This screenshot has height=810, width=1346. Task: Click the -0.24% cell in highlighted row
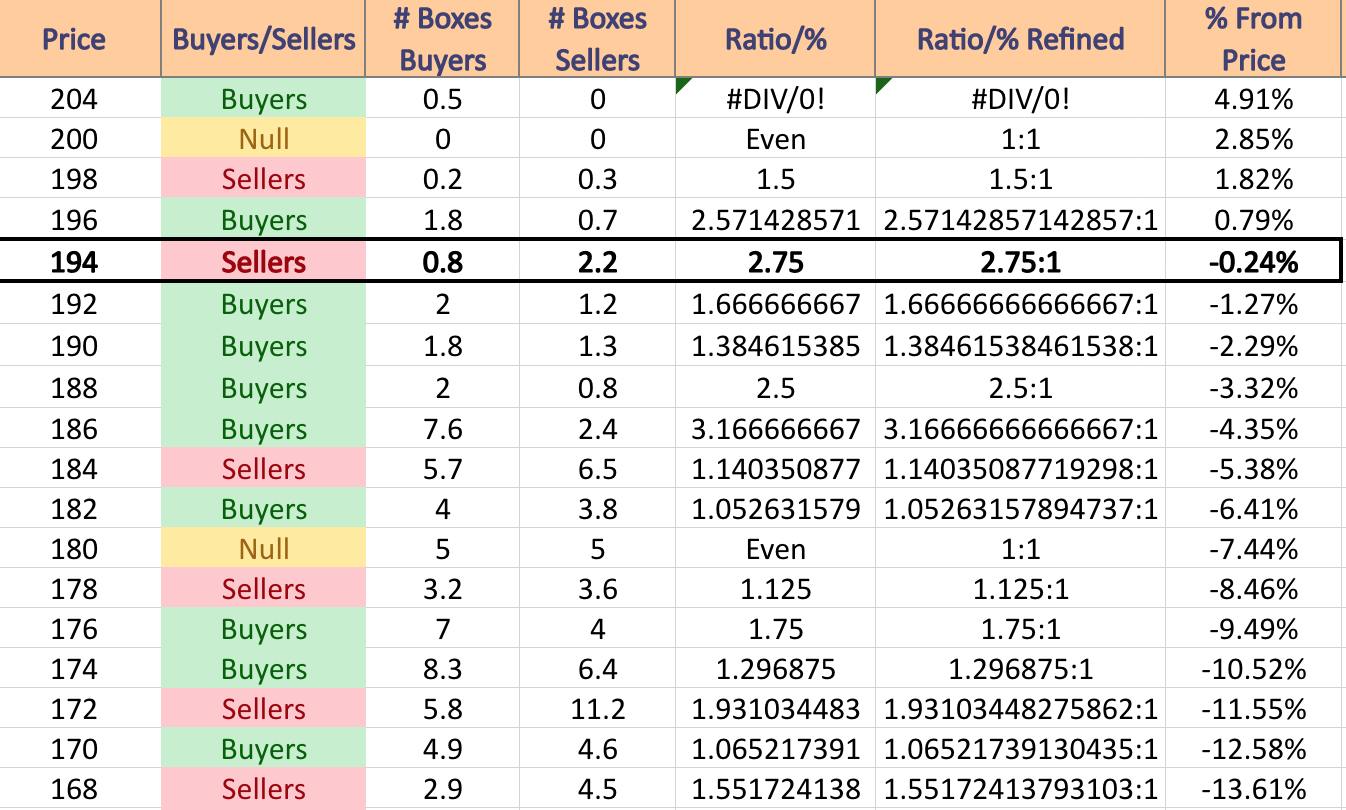pos(1254,262)
